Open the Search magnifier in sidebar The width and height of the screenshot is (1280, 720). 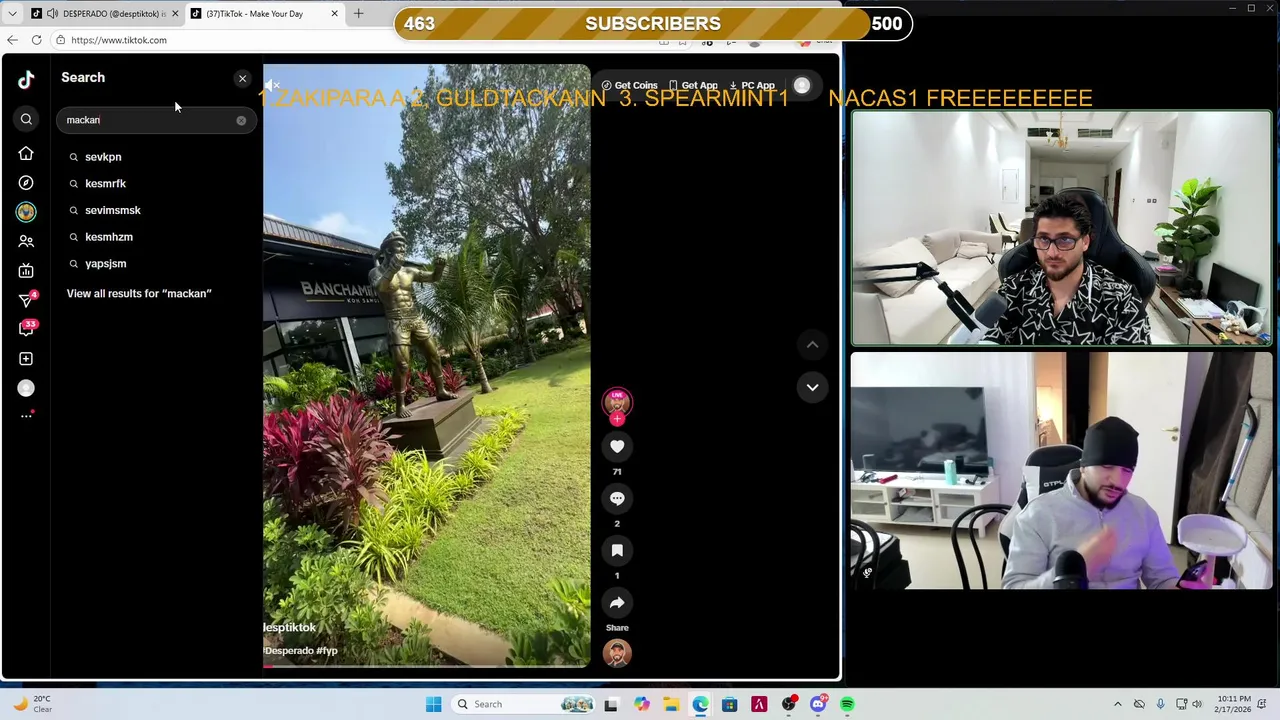(26, 120)
